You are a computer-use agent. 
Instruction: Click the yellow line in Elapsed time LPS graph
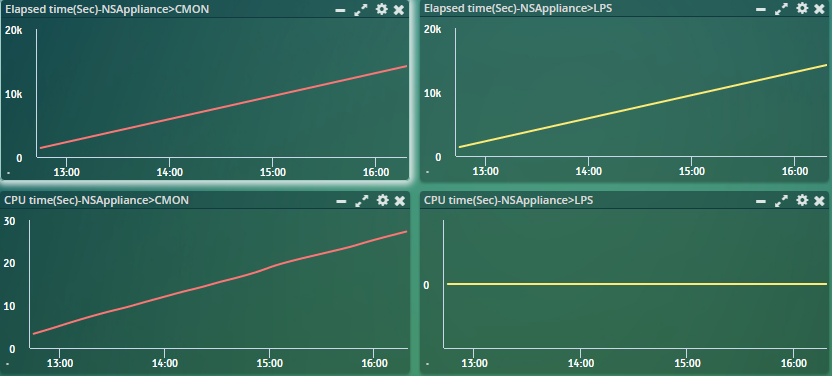point(642,106)
